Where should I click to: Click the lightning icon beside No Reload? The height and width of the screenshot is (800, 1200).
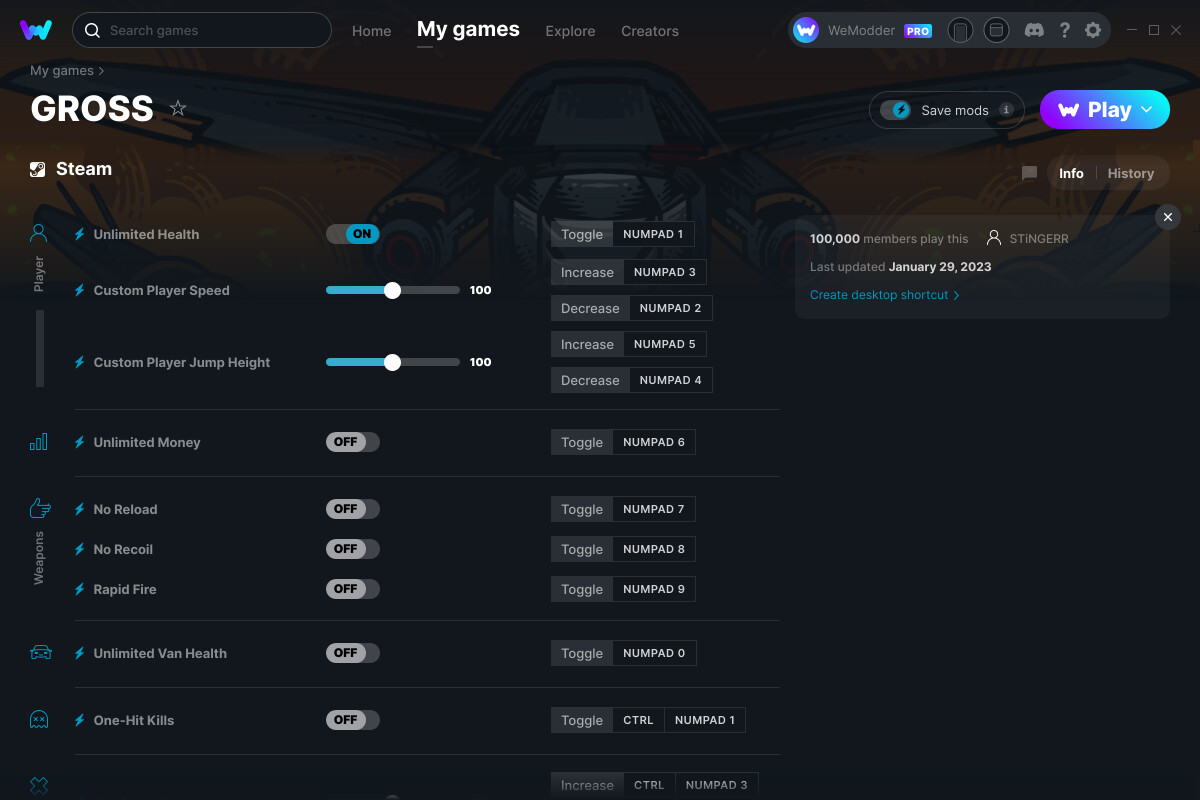point(80,509)
